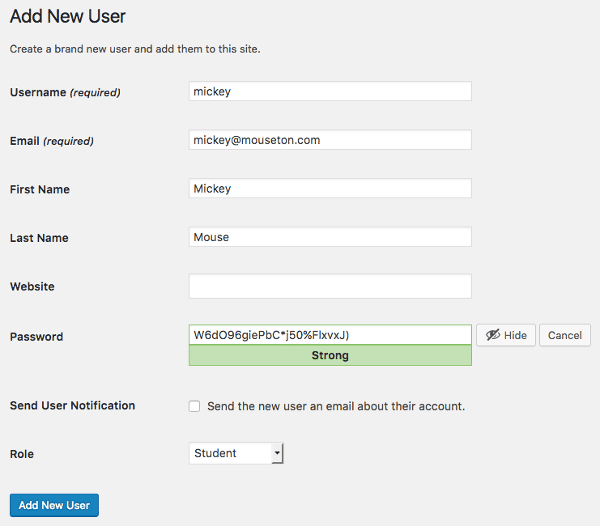Enable Send User Notification checkbox

pyautogui.click(x=194, y=406)
